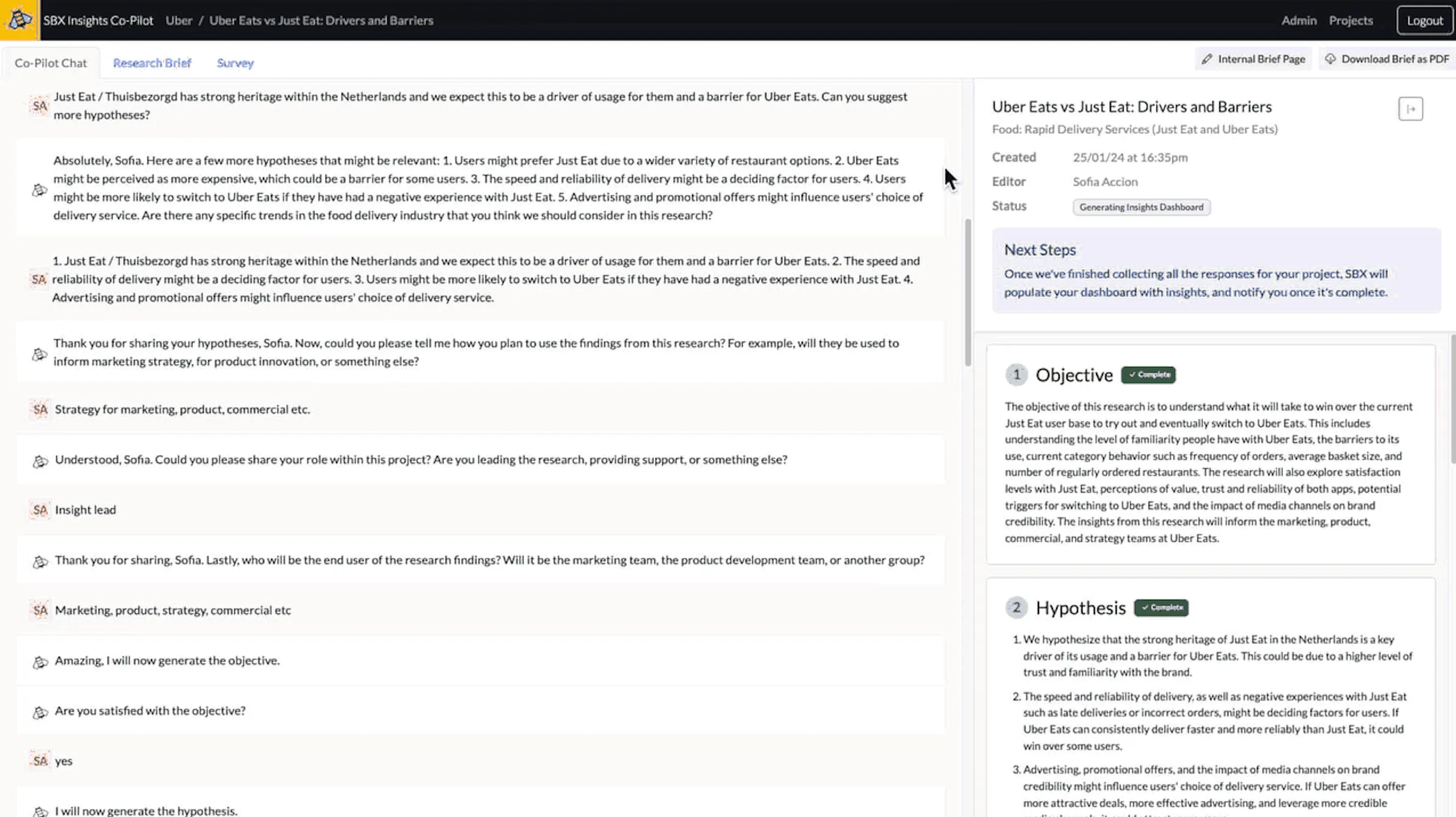Click the Objective section heading
Viewport: 1456px width, 817px height.
[x=1074, y=375]
